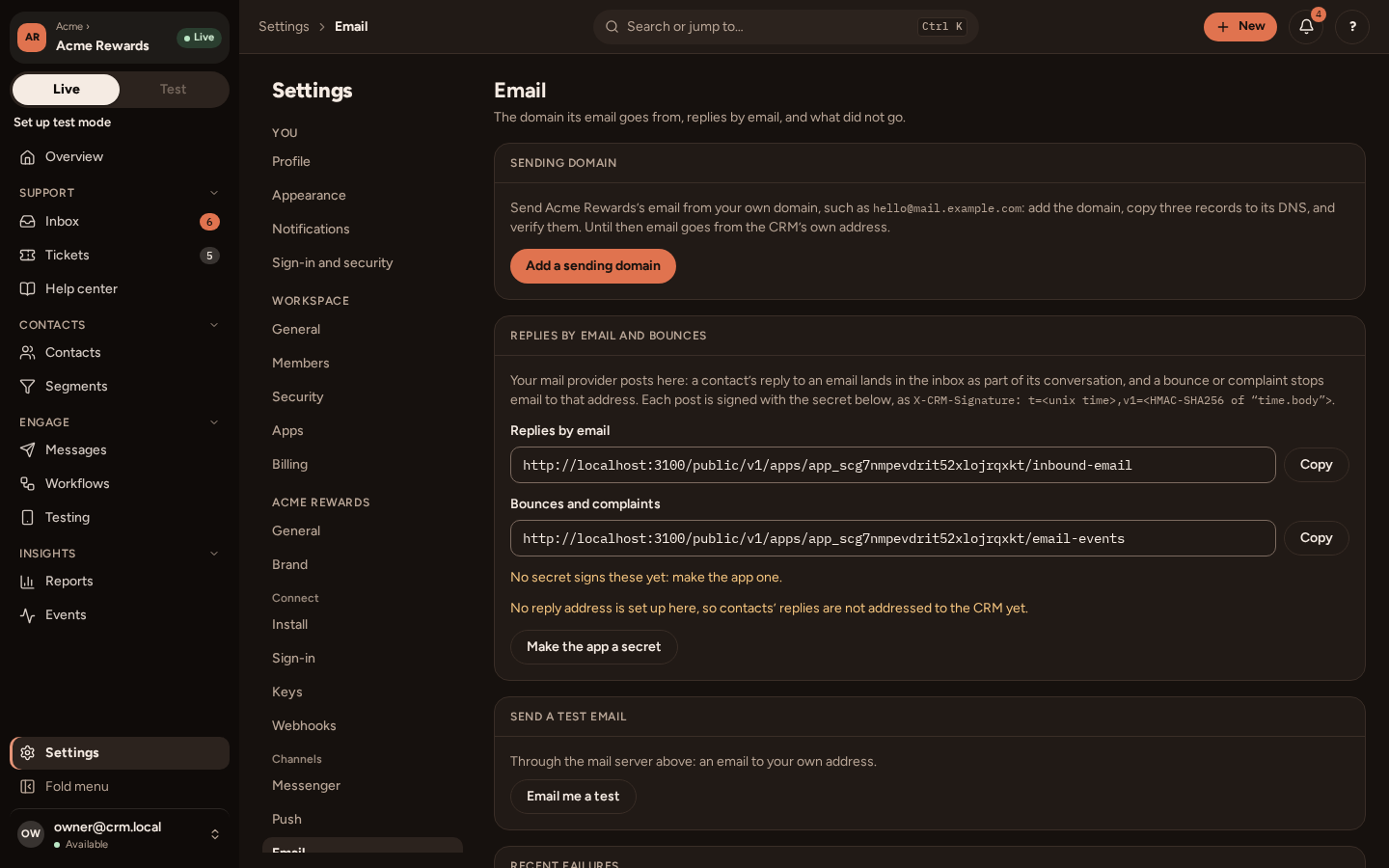Click the Segments funnel icon
This screenshot has height=868, width=1389.
(28, 387)
